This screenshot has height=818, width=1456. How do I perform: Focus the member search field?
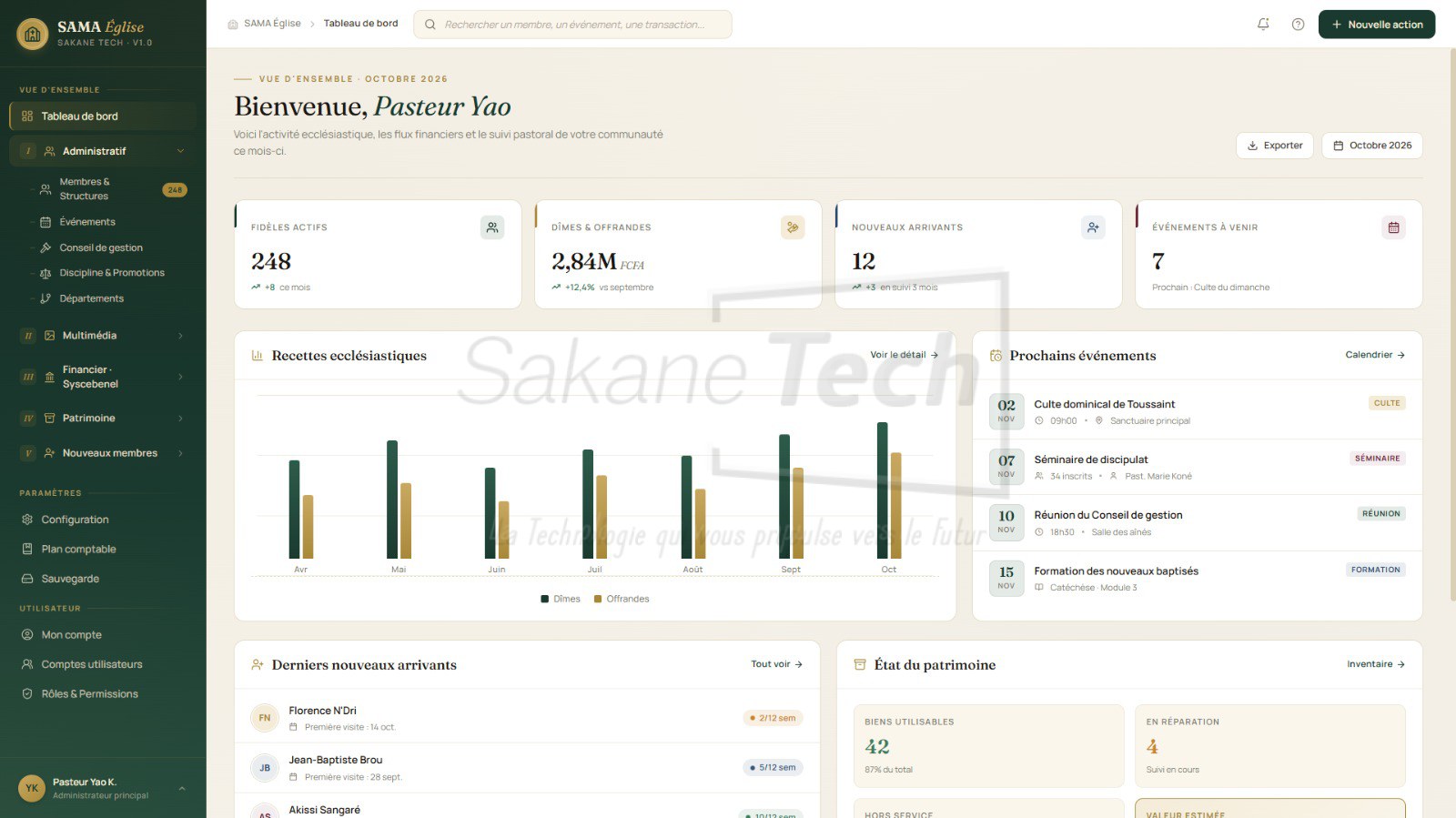coord(572,25)
